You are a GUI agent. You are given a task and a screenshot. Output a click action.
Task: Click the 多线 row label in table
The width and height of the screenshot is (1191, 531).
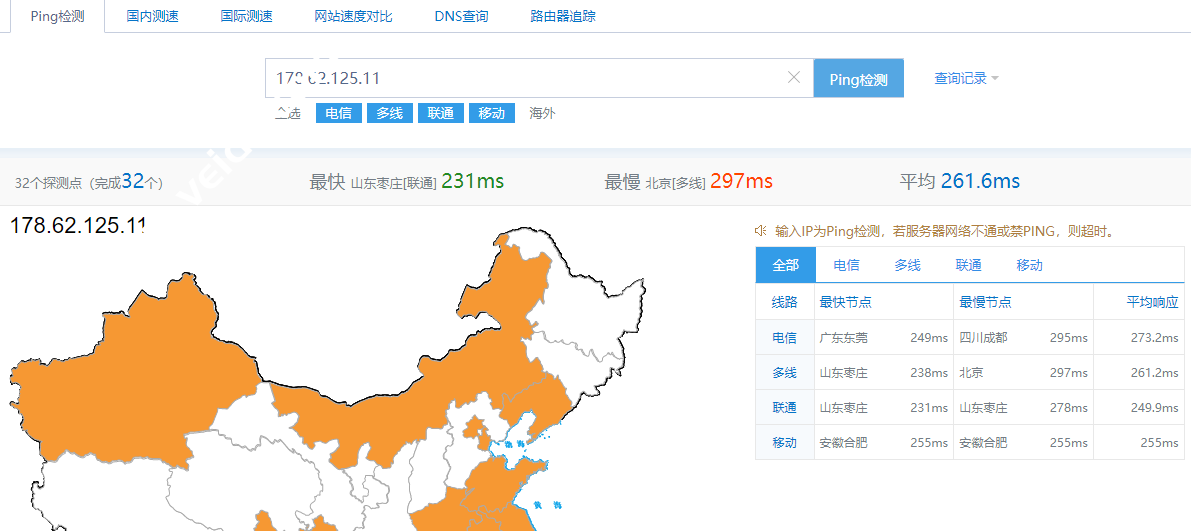pyautogui.click(x=785, y=372)
